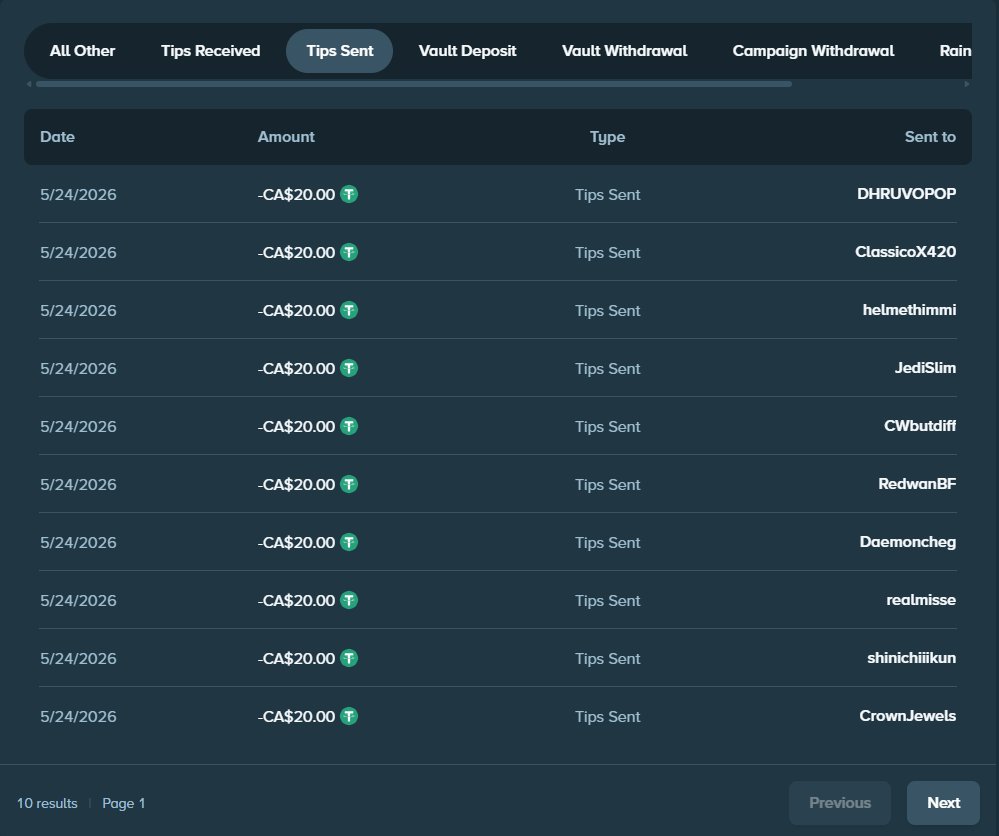Switch to Vault Withdrawal tab

coord(624,51)
